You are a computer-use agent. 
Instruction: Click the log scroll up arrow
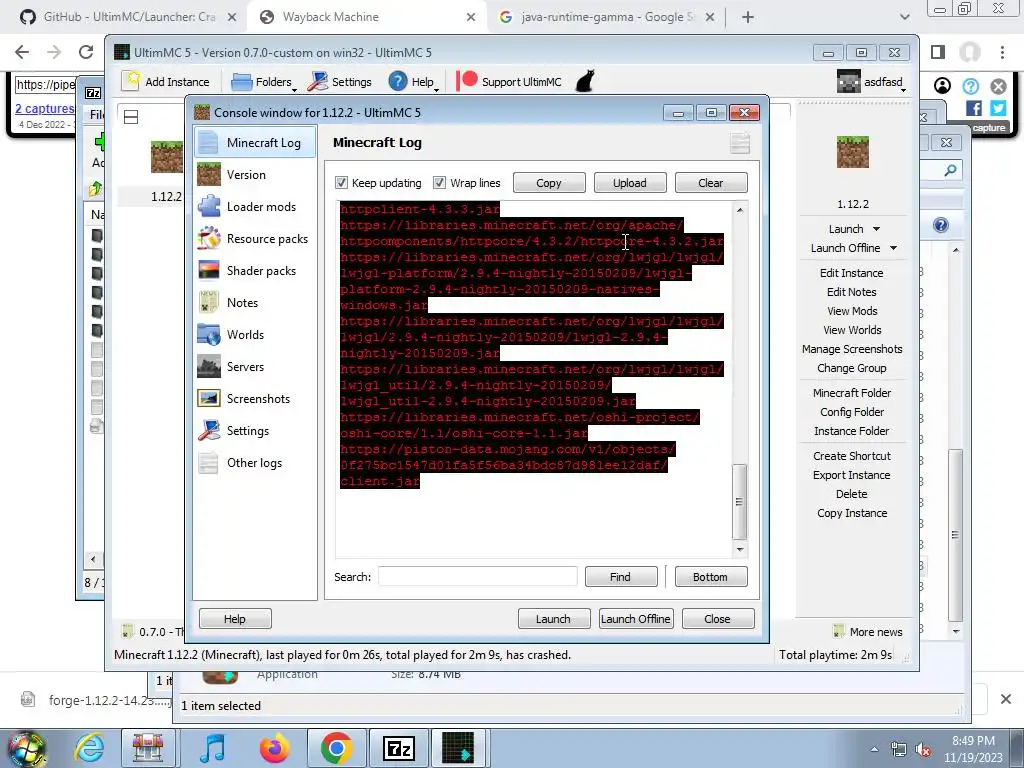tap(739, 210)
